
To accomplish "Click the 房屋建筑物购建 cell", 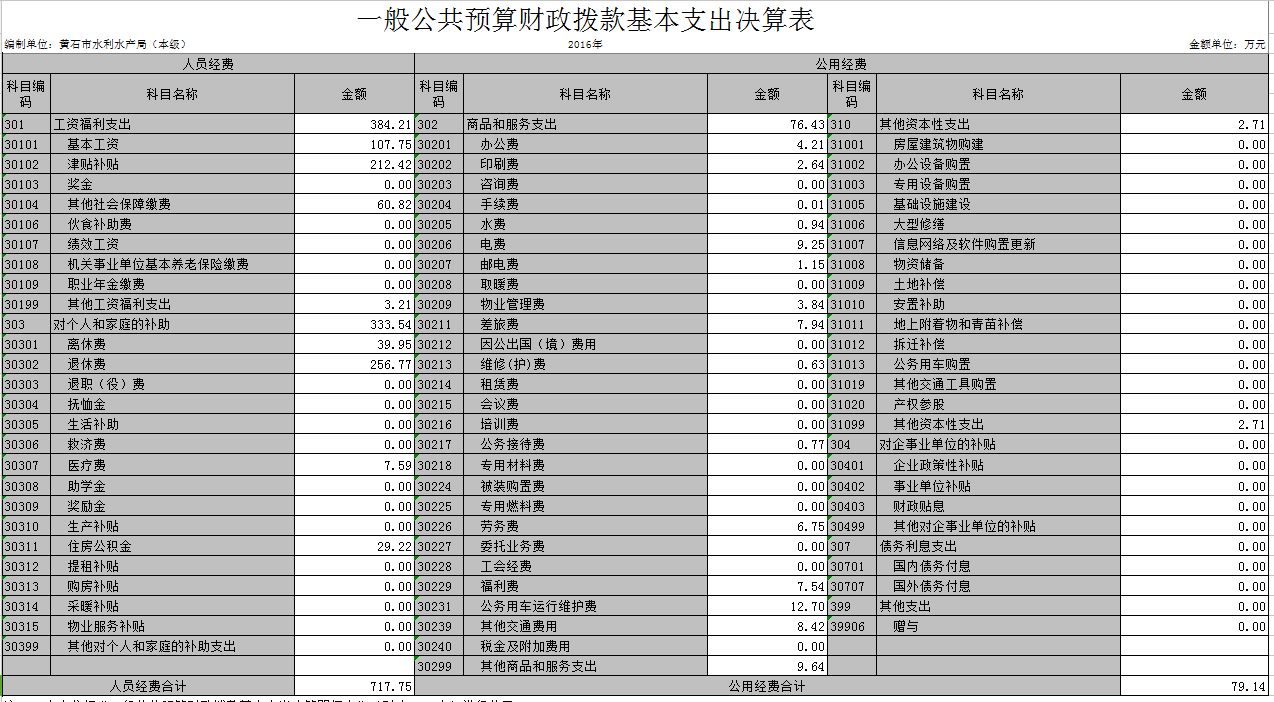I will tap(998, 145).
